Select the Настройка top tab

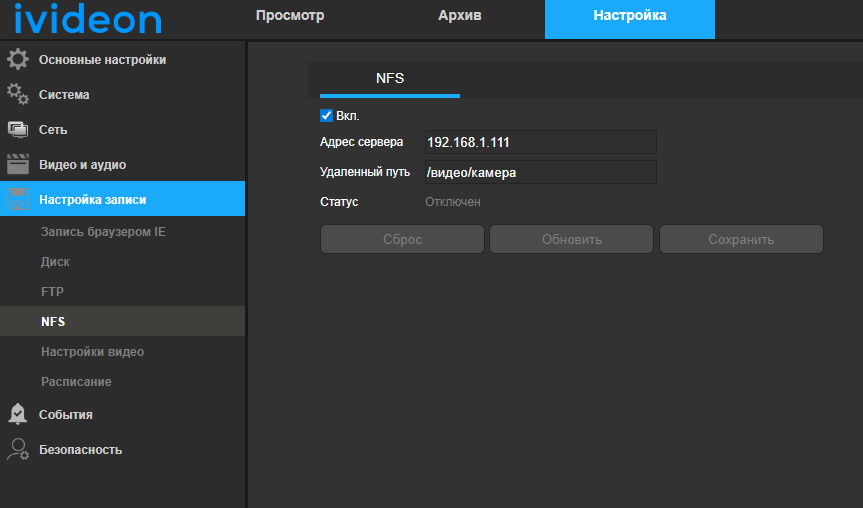pos(629,16)
